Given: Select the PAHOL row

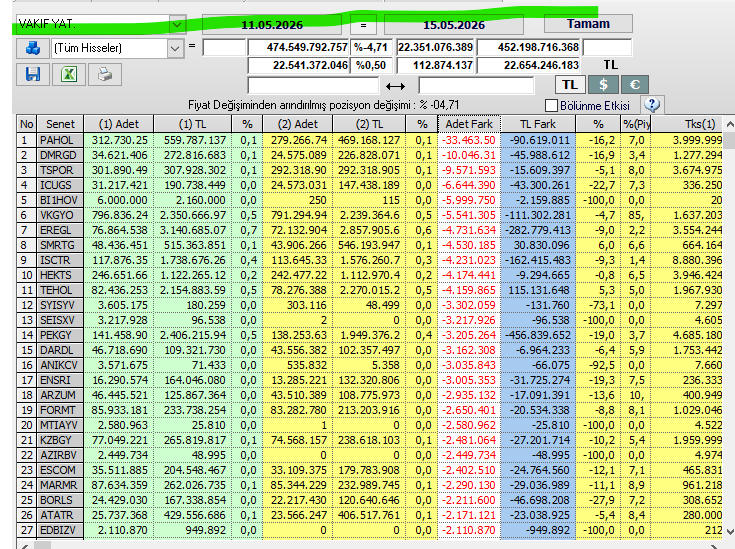Looking at the screenshot, I should 369,140.
